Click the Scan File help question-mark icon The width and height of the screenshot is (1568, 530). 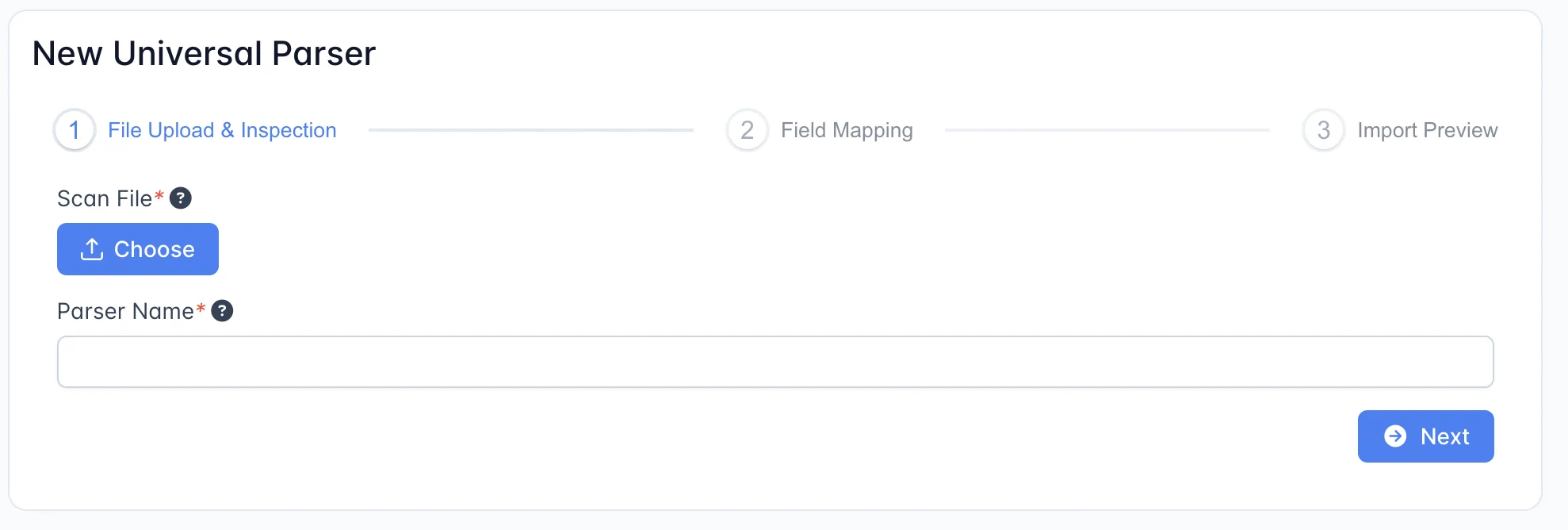[181, 198]
